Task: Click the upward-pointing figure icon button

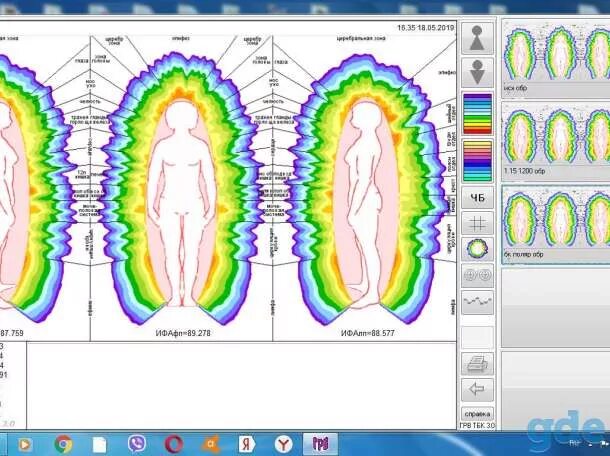Action: 477,38
